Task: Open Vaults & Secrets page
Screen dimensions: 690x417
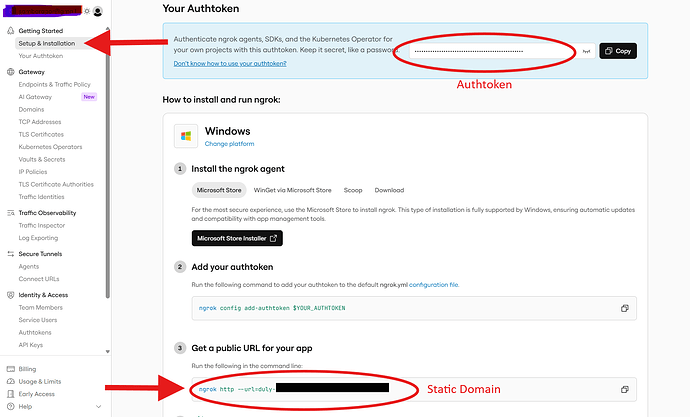Action: tap(42, 159)
